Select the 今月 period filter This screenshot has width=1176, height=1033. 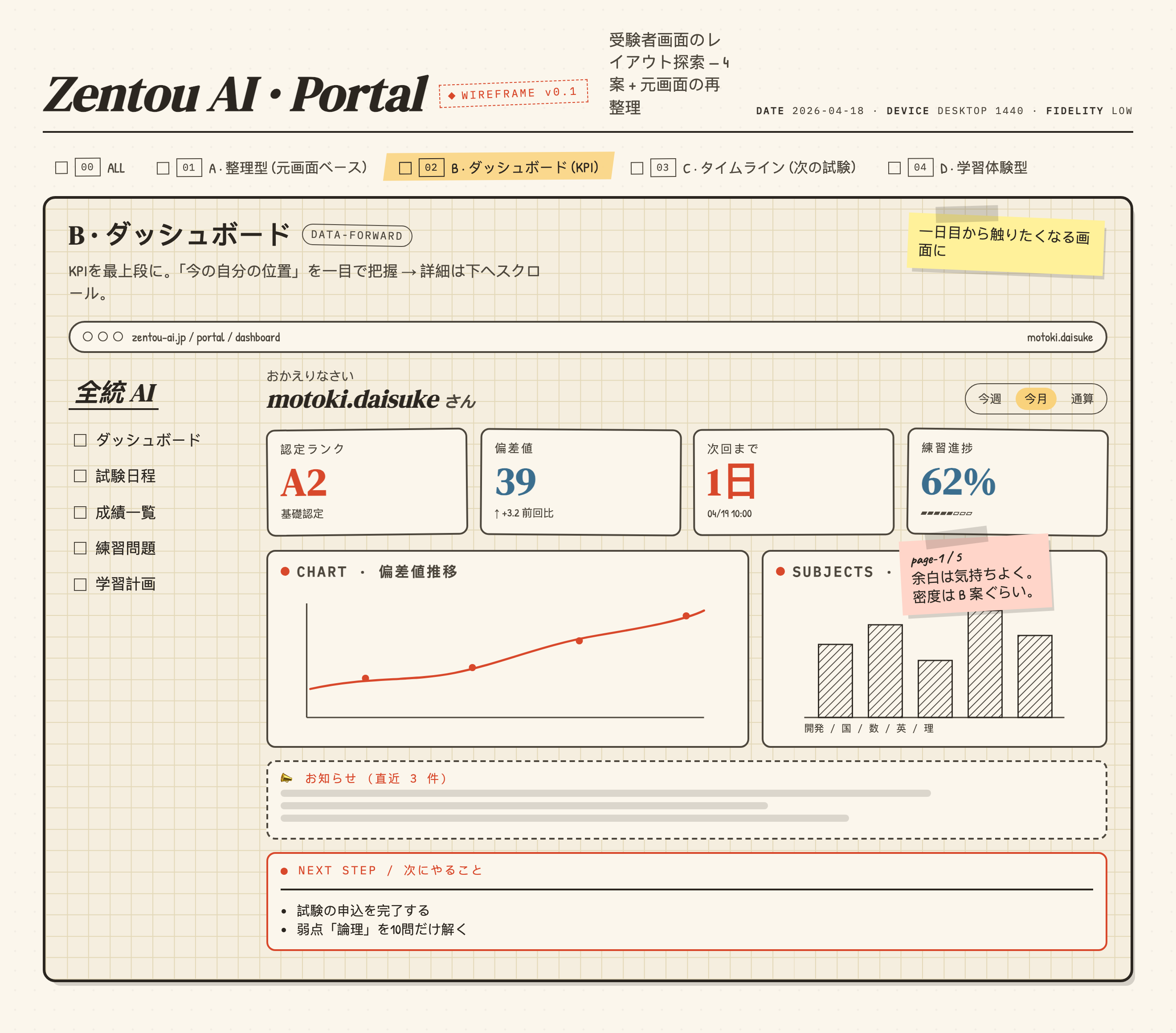(x=1036, y=399)
